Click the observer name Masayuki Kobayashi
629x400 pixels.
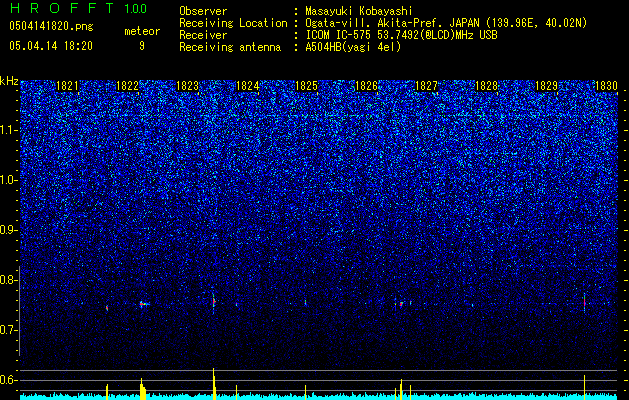tap(359, 11)
